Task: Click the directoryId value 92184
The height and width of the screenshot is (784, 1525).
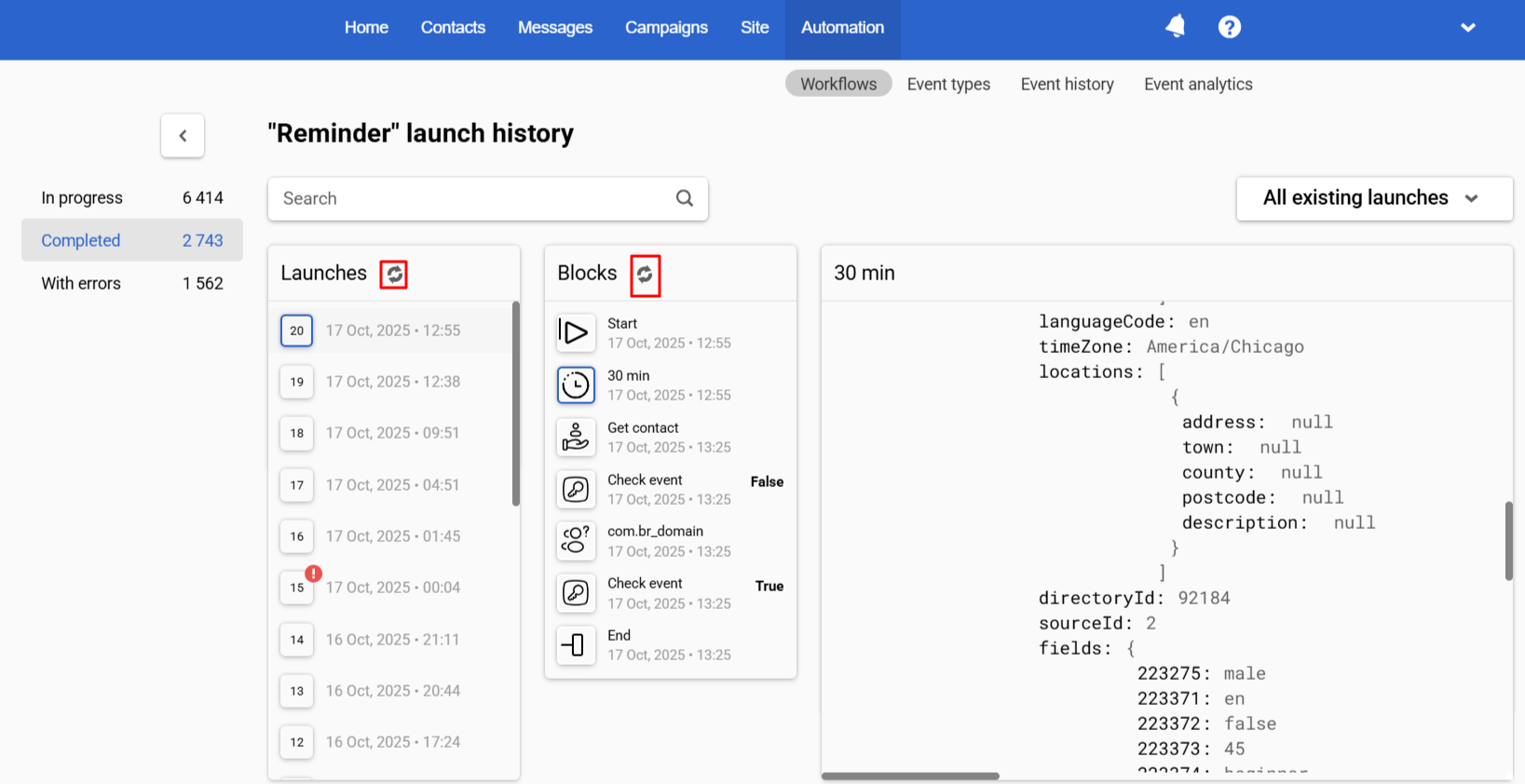Action: point(1204,598)
